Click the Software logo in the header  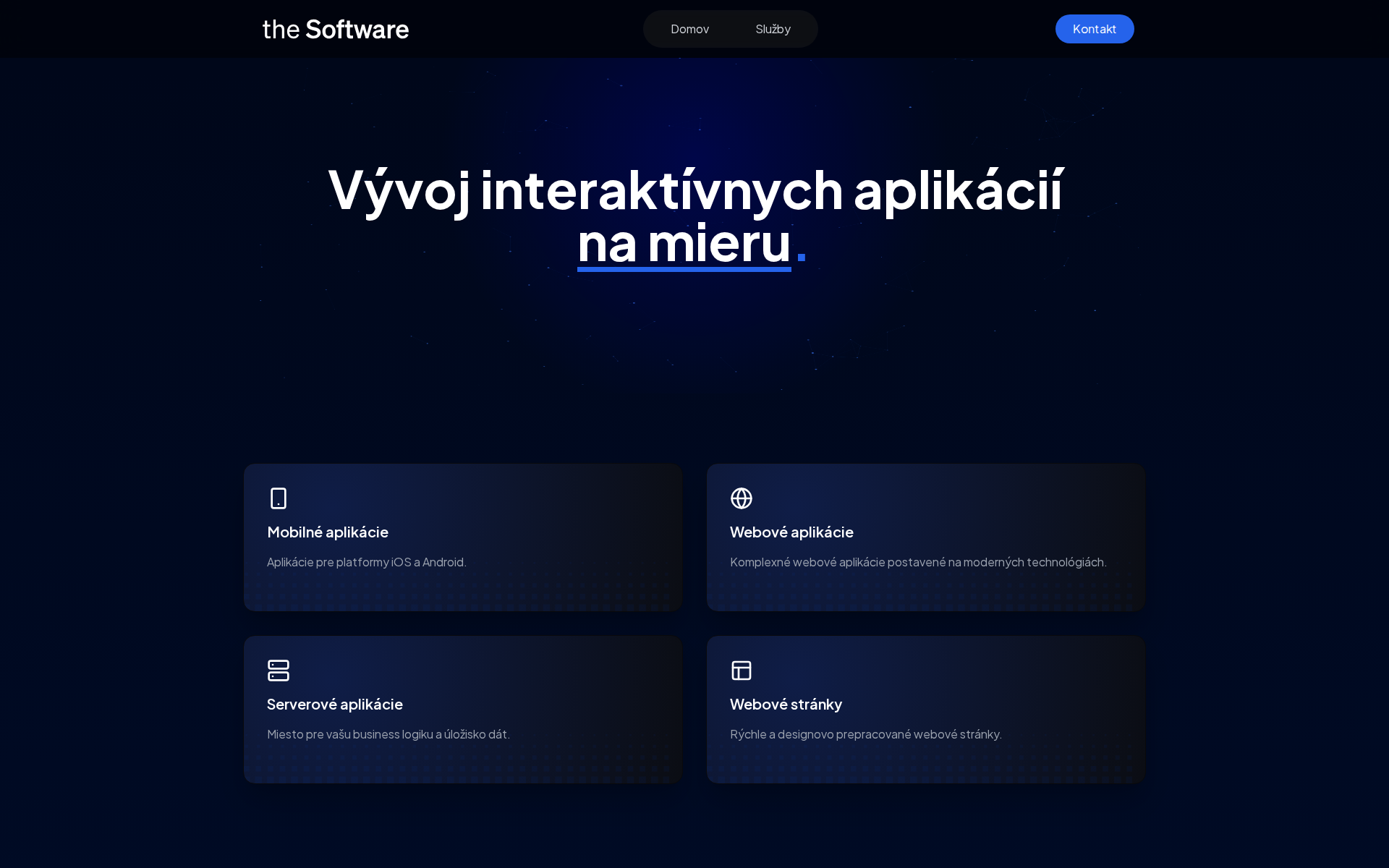[335, 29]
